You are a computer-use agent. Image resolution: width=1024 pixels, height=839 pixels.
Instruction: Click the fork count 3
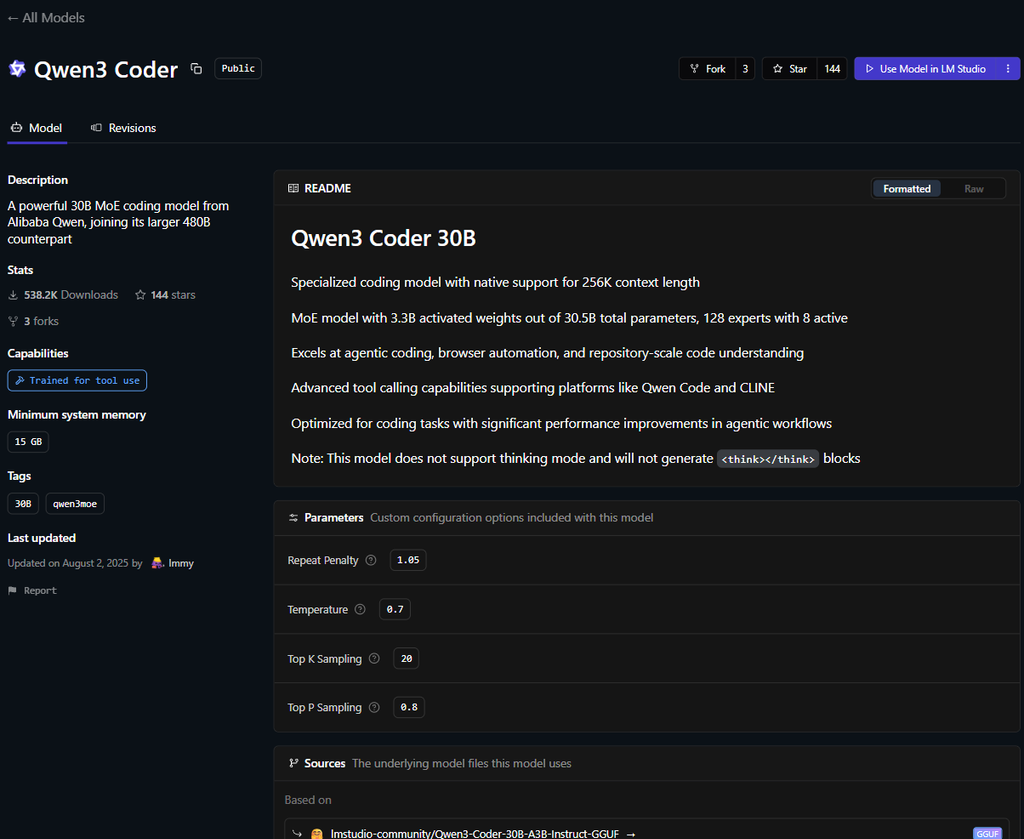point(745,69)
